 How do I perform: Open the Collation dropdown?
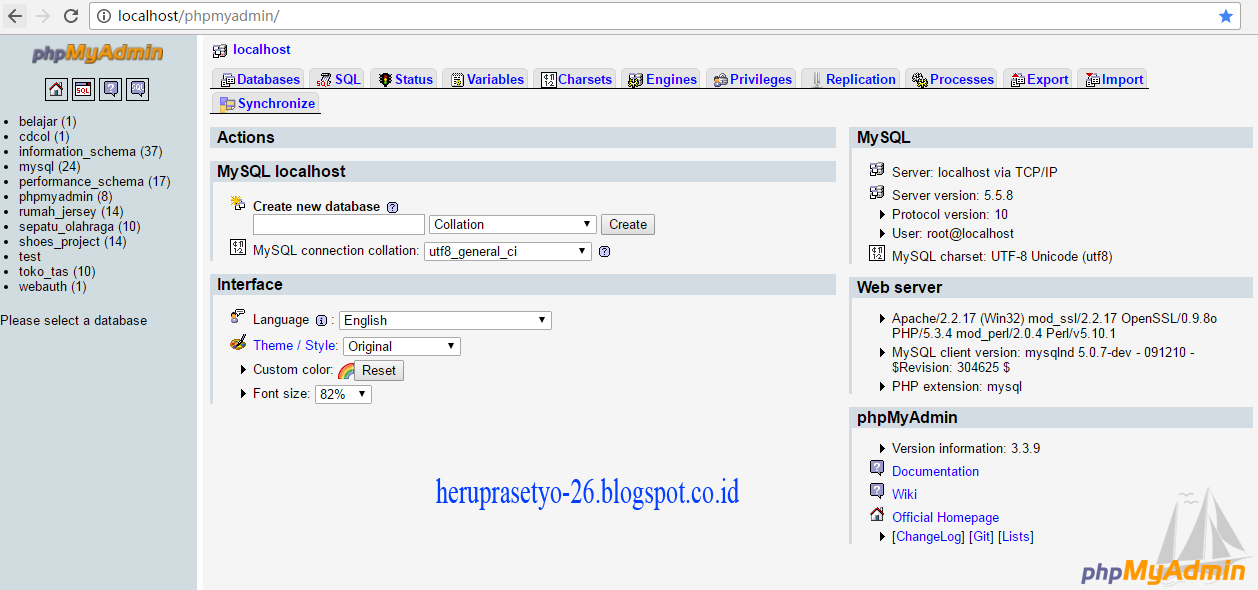pos(512,224)
